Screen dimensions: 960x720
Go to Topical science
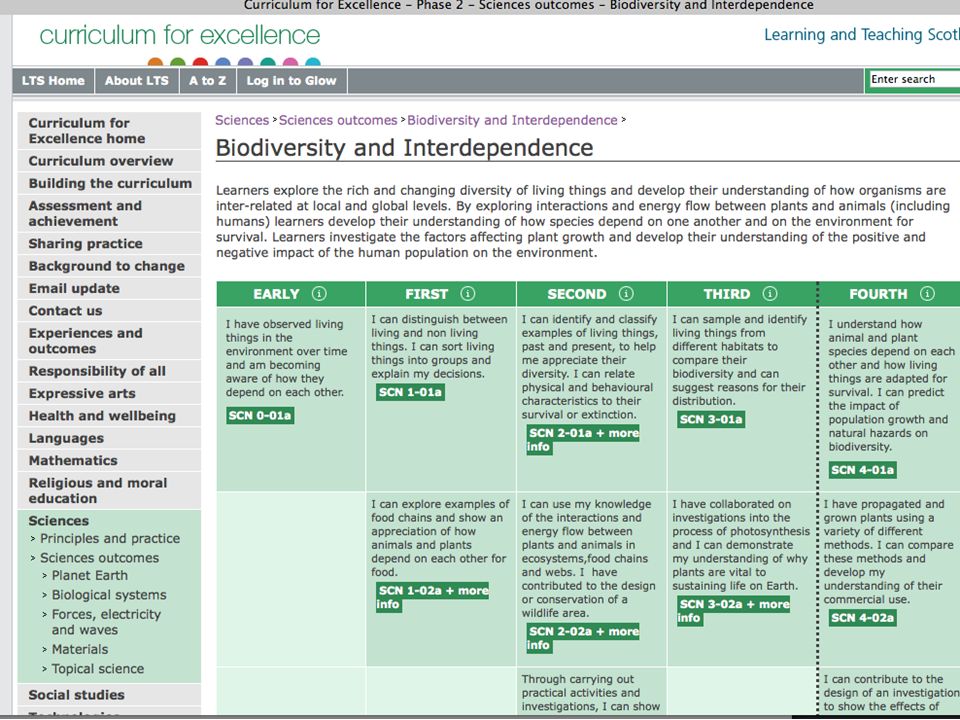pyautogui.click(x=98, y=669)
